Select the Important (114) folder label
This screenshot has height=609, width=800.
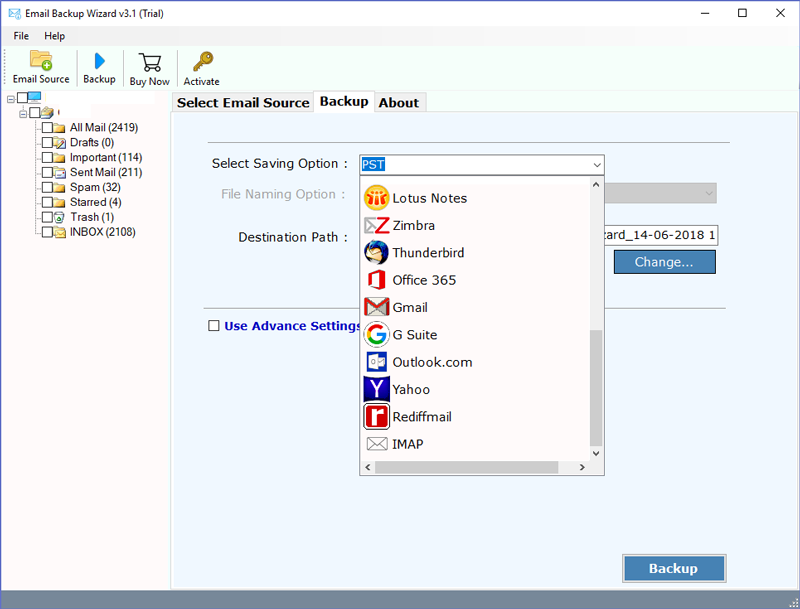click(x=106, y=158)
